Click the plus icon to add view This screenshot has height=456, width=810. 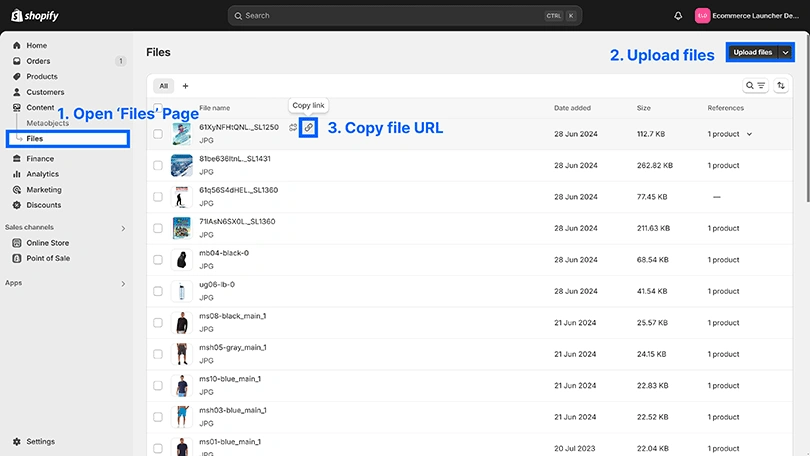click(x=185, y=86)
